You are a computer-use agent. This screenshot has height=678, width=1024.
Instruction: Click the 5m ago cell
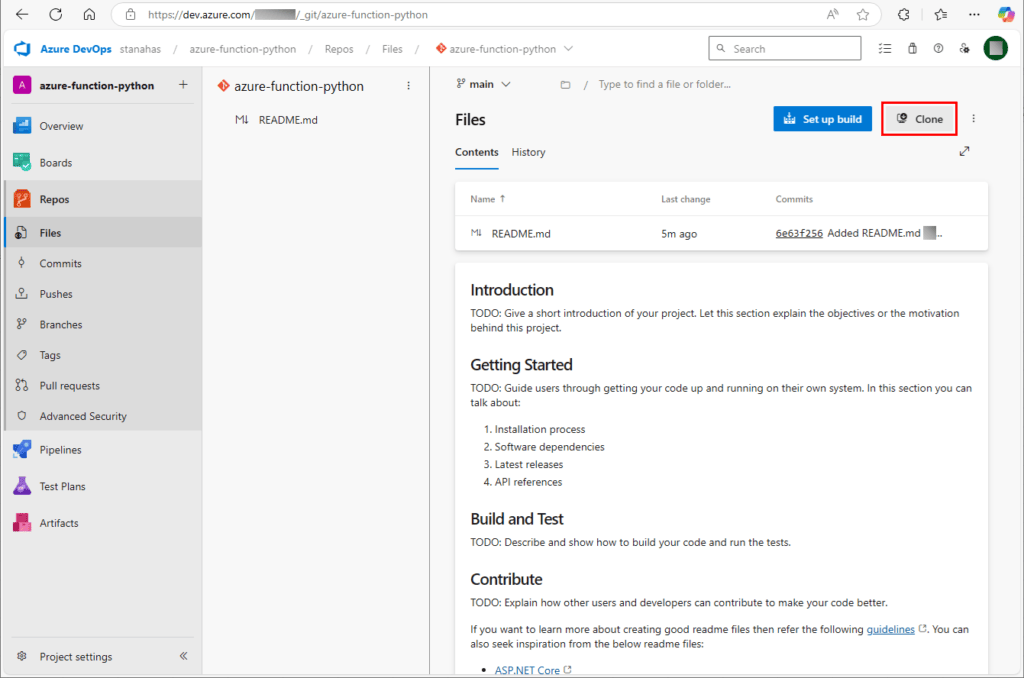(x=679, y=234)
